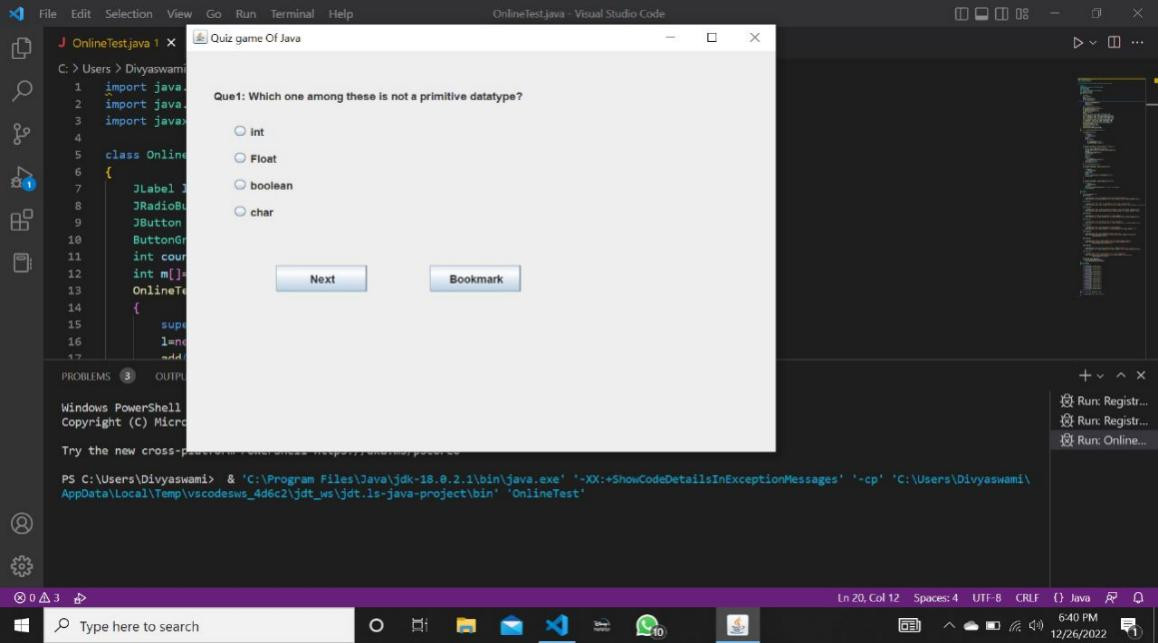Select the Run: Online... terminal entry
This screenshot has width=1158, height=643.
point(1103,440)
